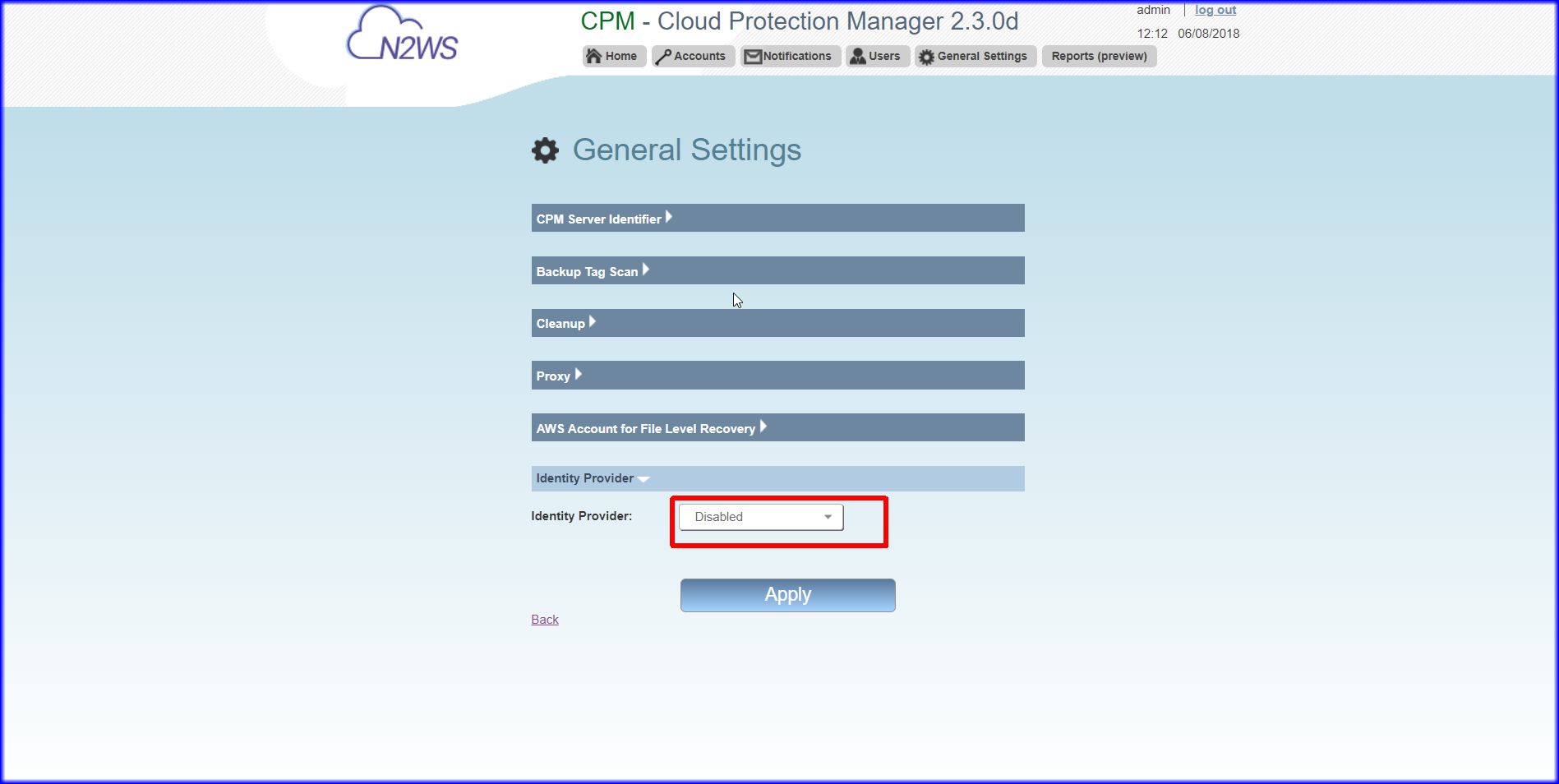The width and height of the screenshot is (1559, 784).
Task: Expand the Proxy settings section
Action: (x=777, y=375)
